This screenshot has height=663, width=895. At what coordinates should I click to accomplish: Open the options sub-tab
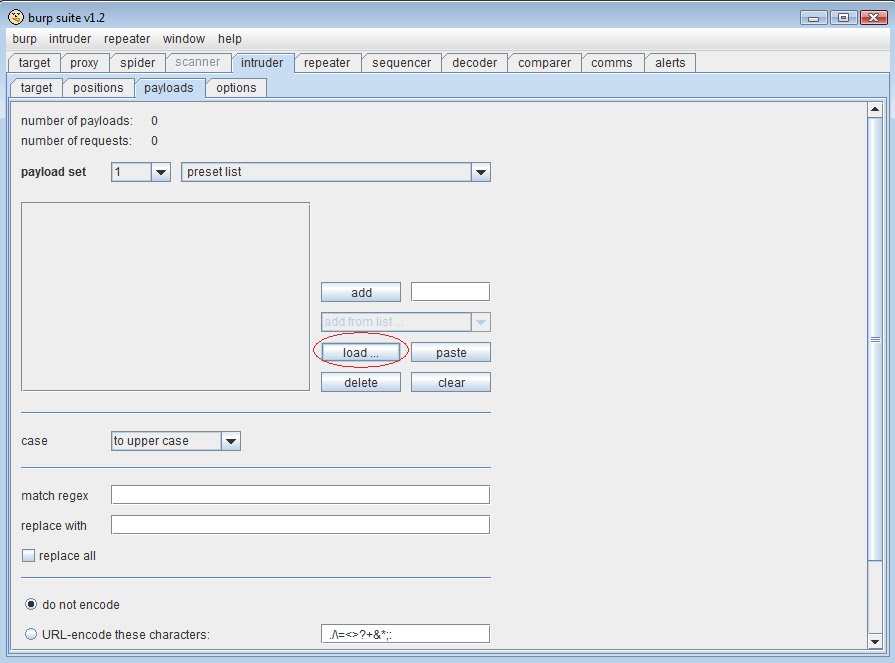point(236,88)
